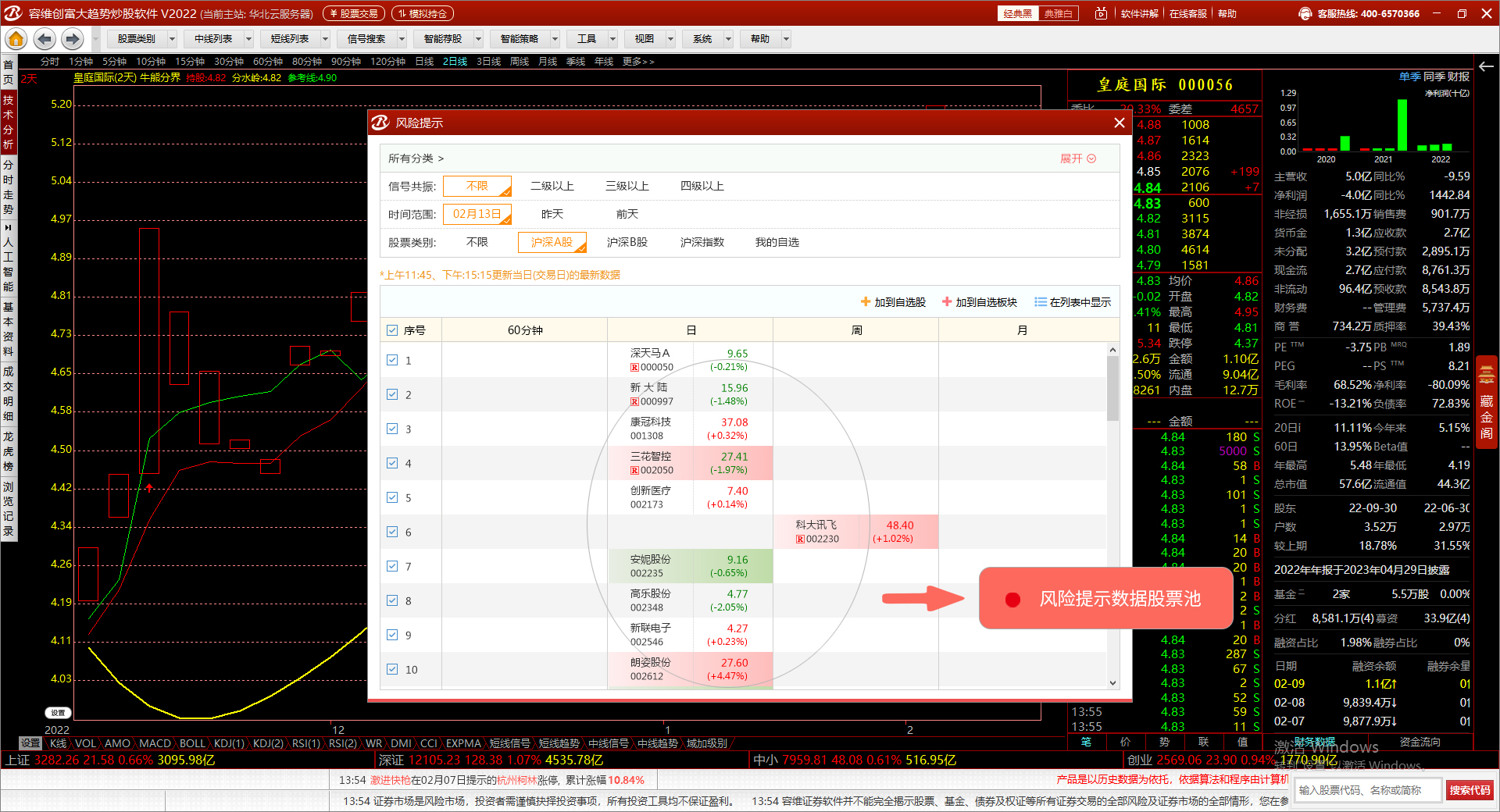The image size is (1500, 812).
Task: Select 我的自选 stock category
Action: point(777,242)
